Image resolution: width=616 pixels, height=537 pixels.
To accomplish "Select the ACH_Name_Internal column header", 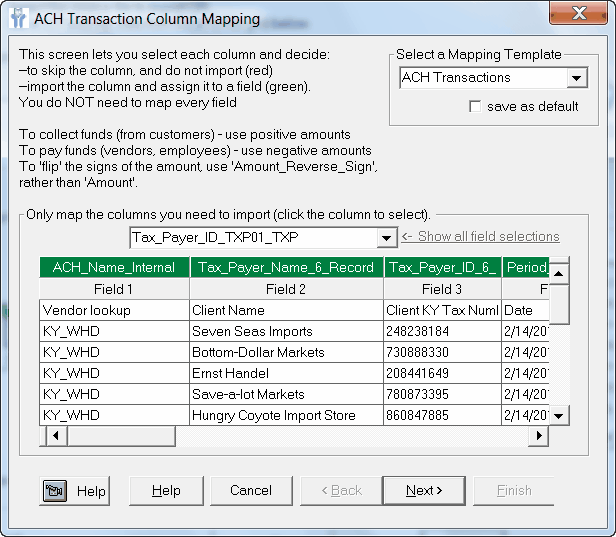I will click(x=114, y=268).
